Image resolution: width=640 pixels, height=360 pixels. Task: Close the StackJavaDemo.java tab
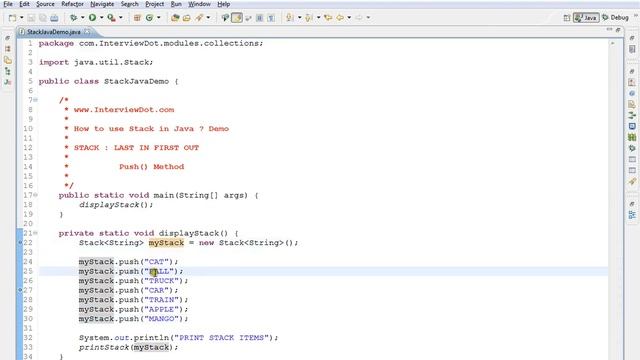(x=87, y=31)
